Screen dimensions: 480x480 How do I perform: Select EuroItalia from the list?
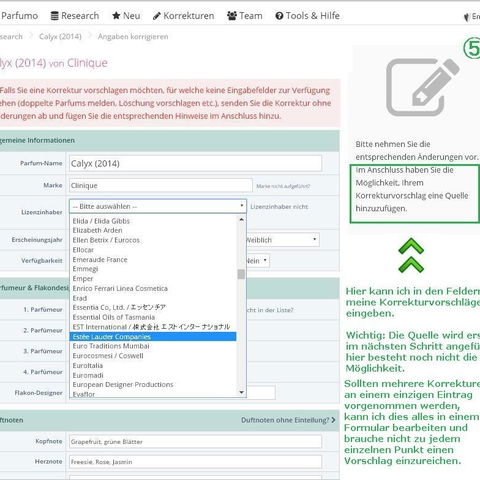click(x=153, y=365)
